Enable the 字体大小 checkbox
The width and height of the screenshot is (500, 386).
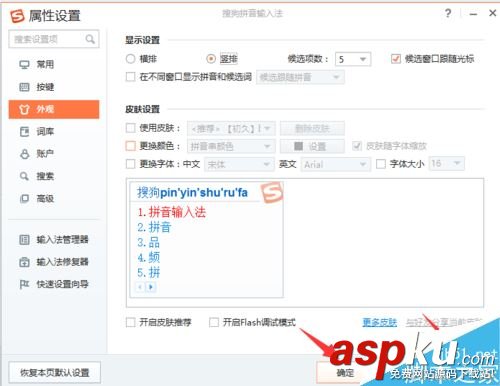381,164
